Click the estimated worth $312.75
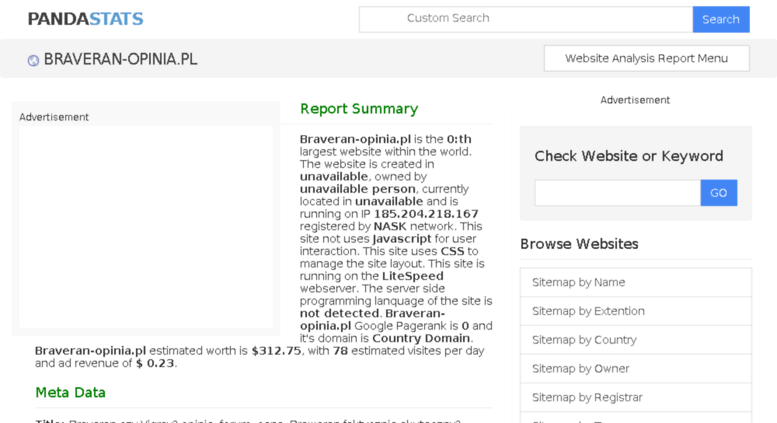This screenshot has width=777, height=423. coord(276,351)
